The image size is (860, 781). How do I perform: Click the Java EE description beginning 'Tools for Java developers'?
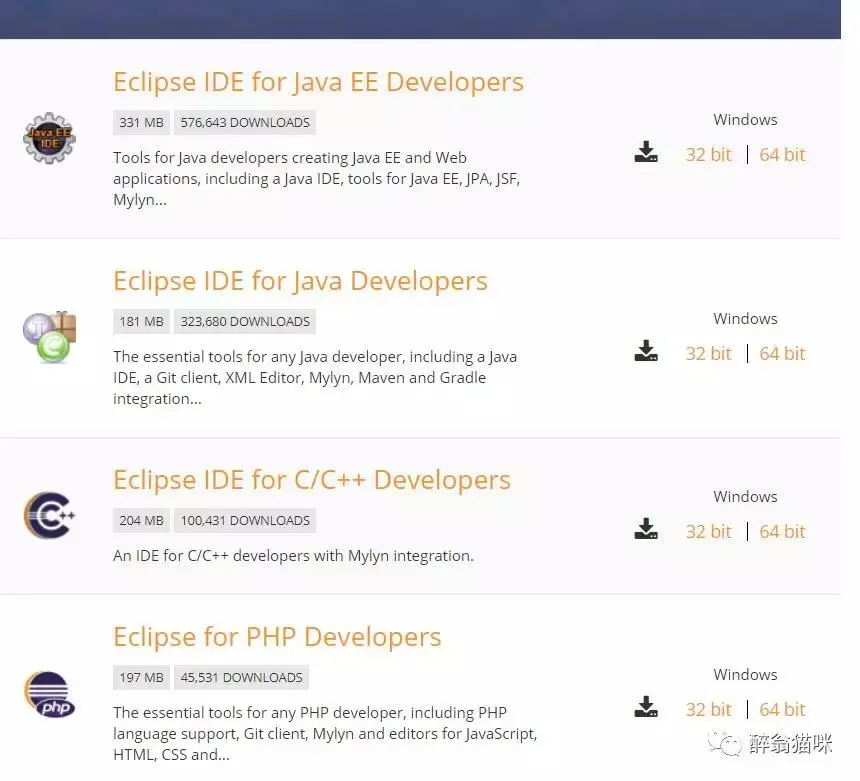coord(316,179)
